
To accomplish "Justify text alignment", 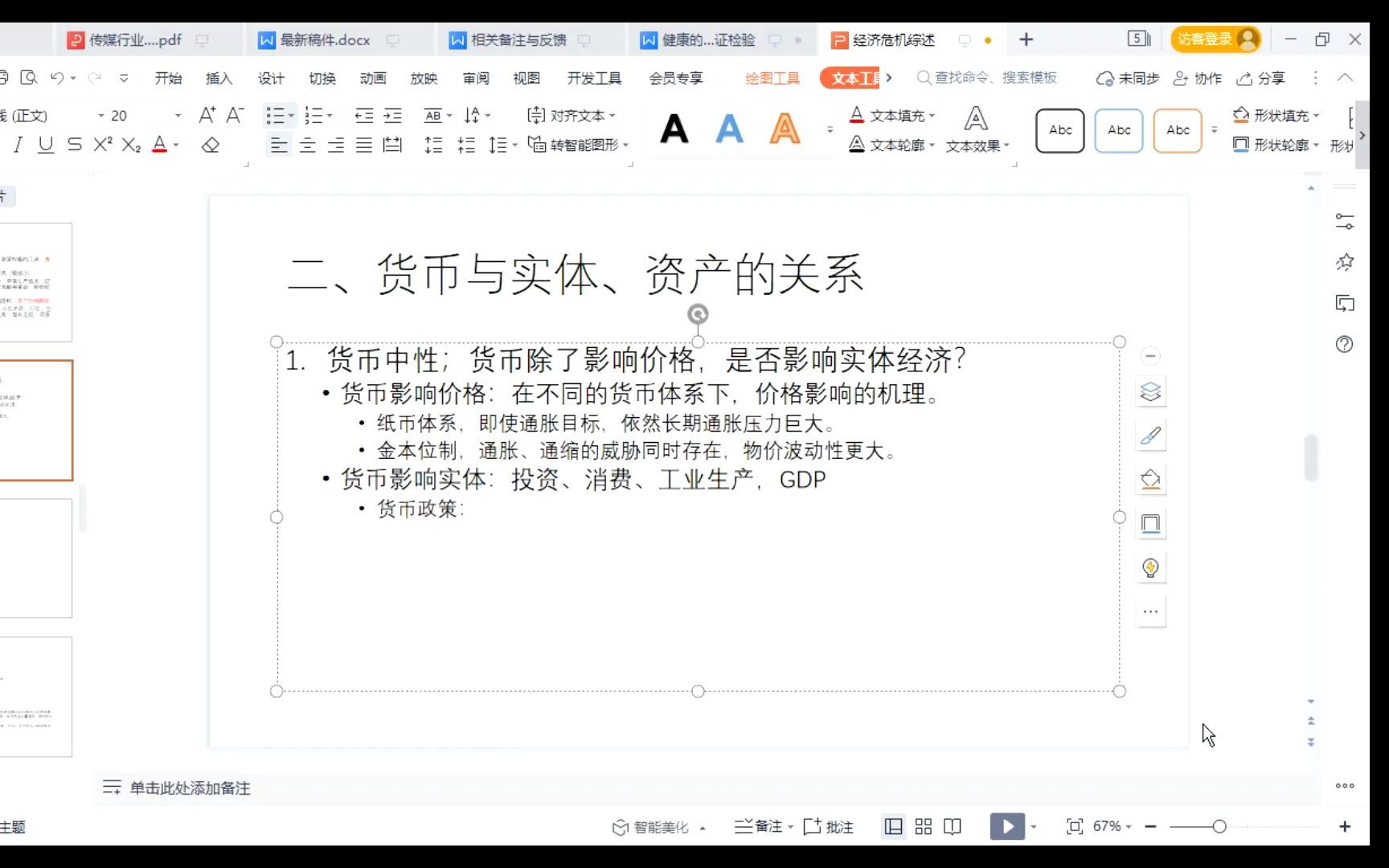I will coord(364,145).
